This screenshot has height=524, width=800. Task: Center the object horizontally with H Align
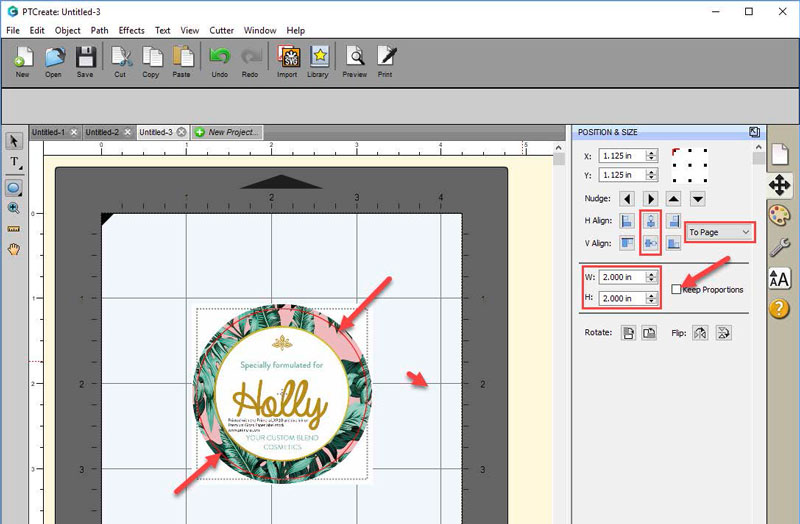(x=651, y=221)
